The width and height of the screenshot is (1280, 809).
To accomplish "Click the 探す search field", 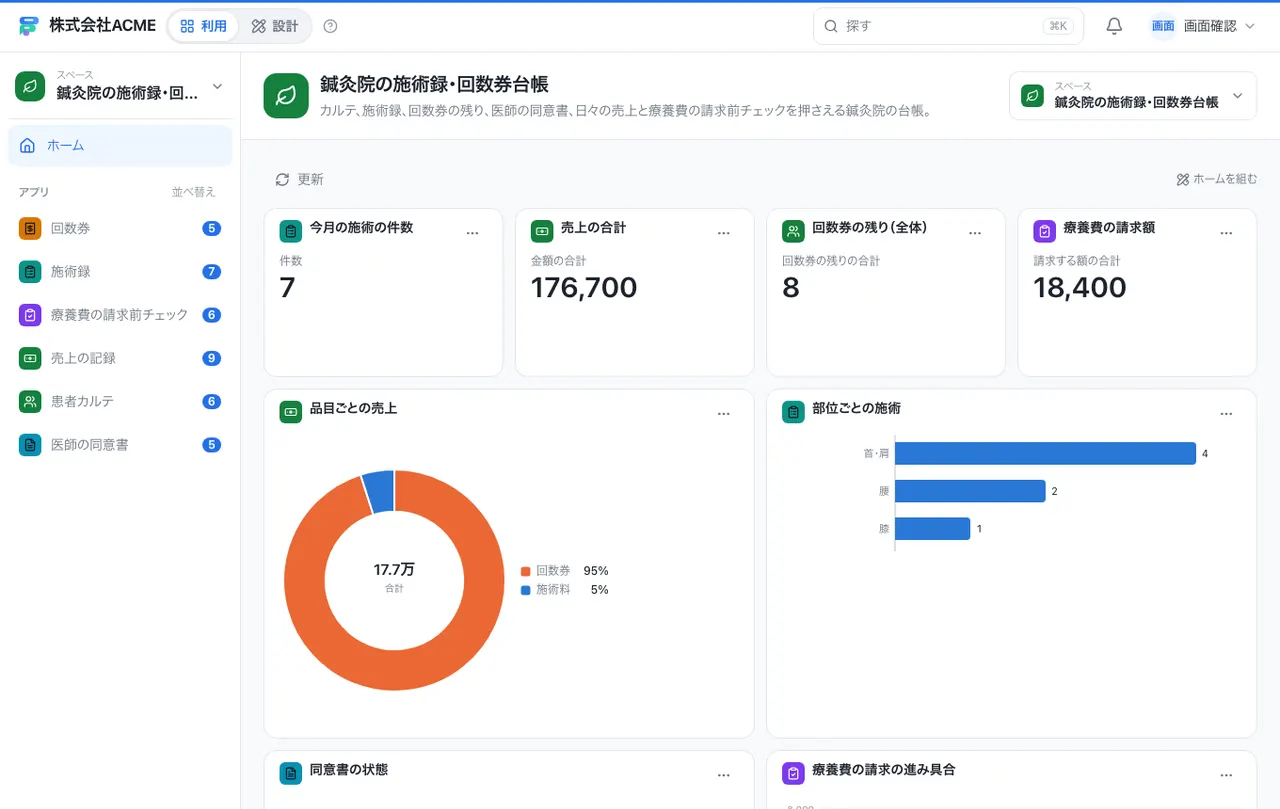I will (948, 26).
